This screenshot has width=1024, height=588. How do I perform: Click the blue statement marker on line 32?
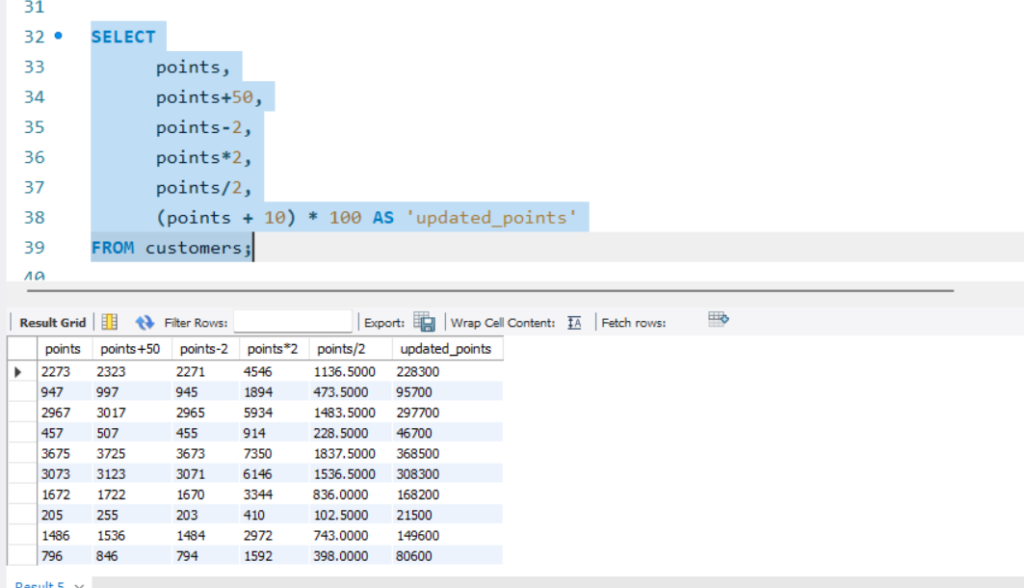[59, 36]
